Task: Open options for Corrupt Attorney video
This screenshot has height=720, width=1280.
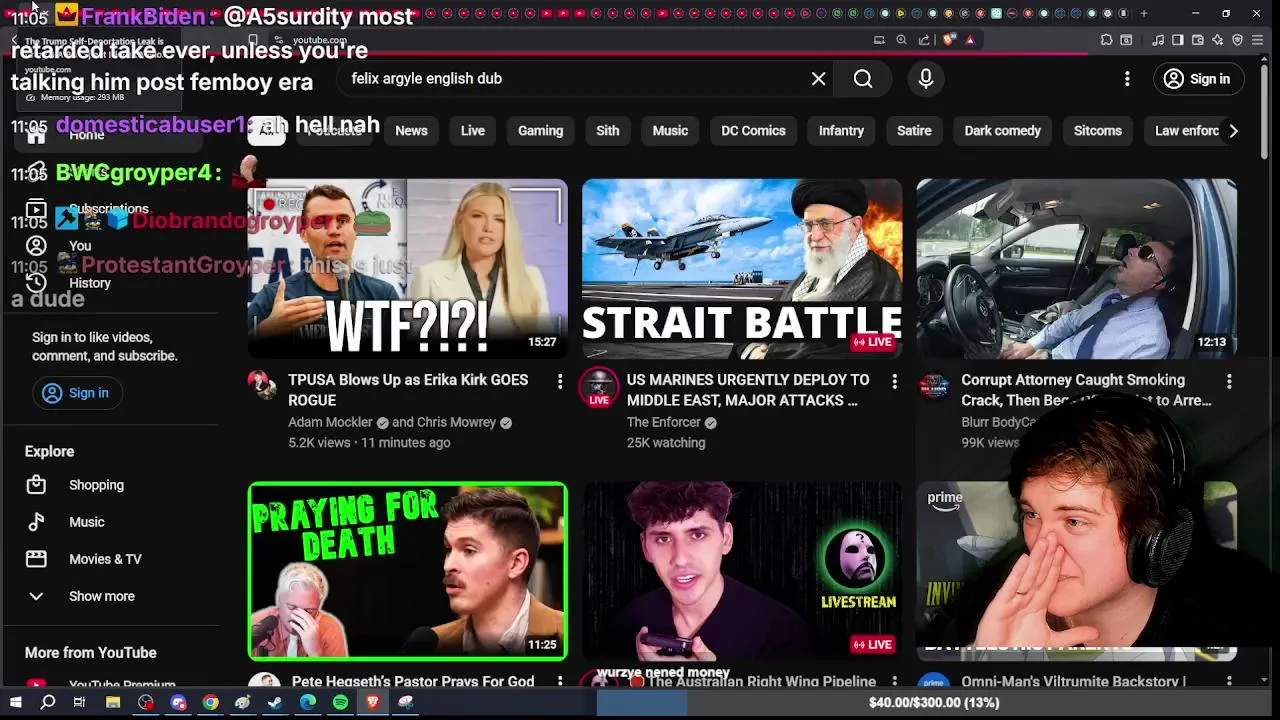Action: pyautogui.click(x=1229, y=381)
